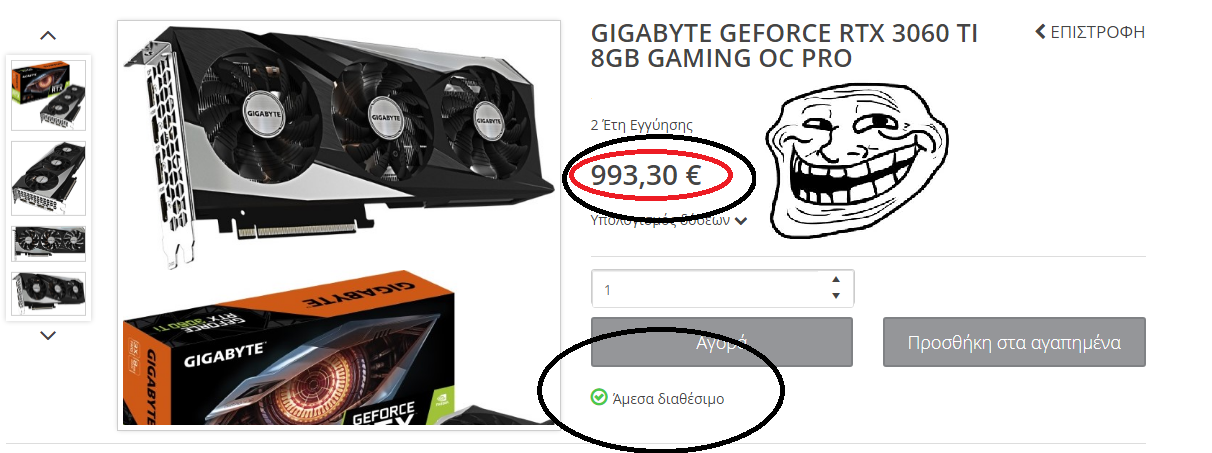Viewport: 1212px width, 453px height.
Task: Select the third thumbnail showing front view
Action: (48, 243)
